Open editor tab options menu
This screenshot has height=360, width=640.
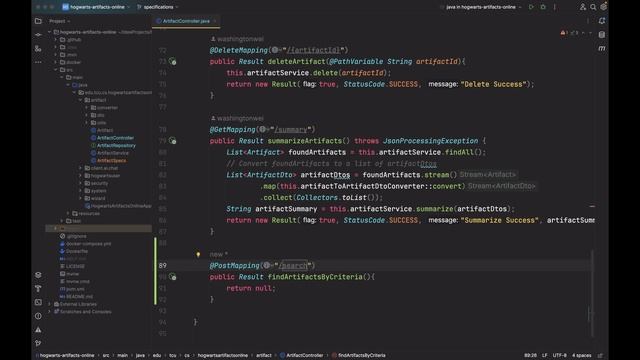(588, 21)
